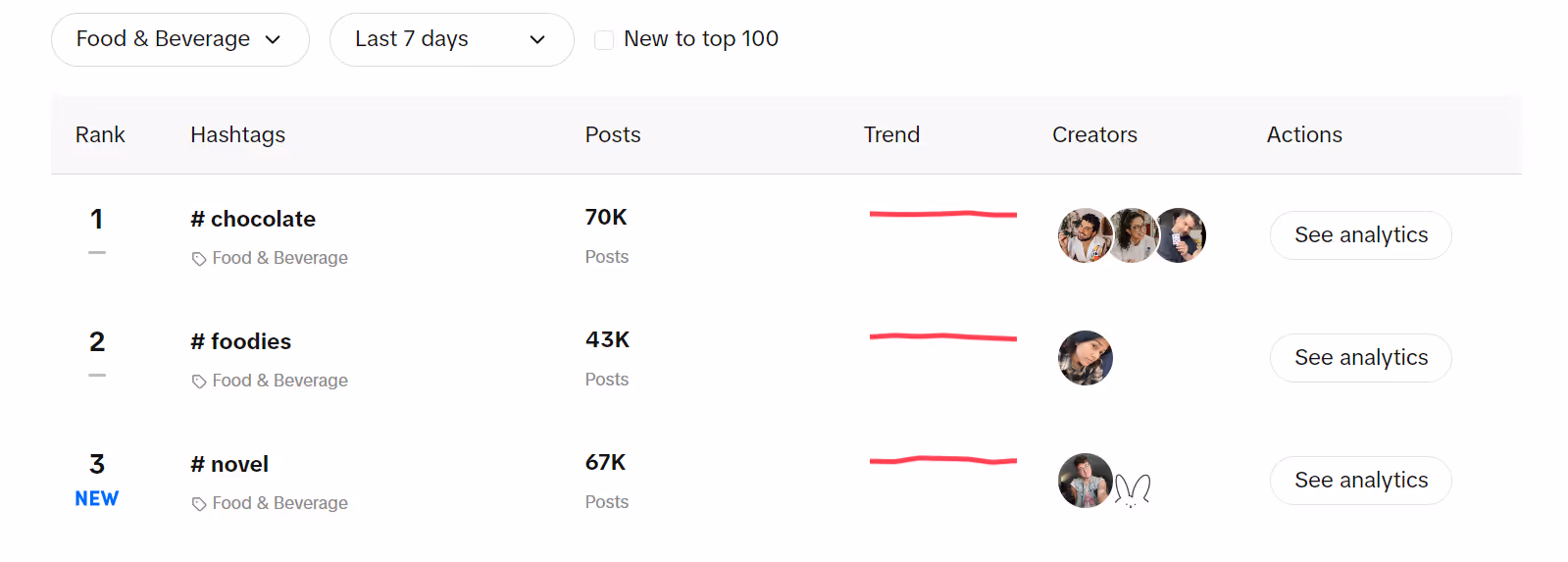Viewport: 1568px width, 562px height.
Task: Open the middle creator avatar for chocolate
Action: pos(1133,235)
